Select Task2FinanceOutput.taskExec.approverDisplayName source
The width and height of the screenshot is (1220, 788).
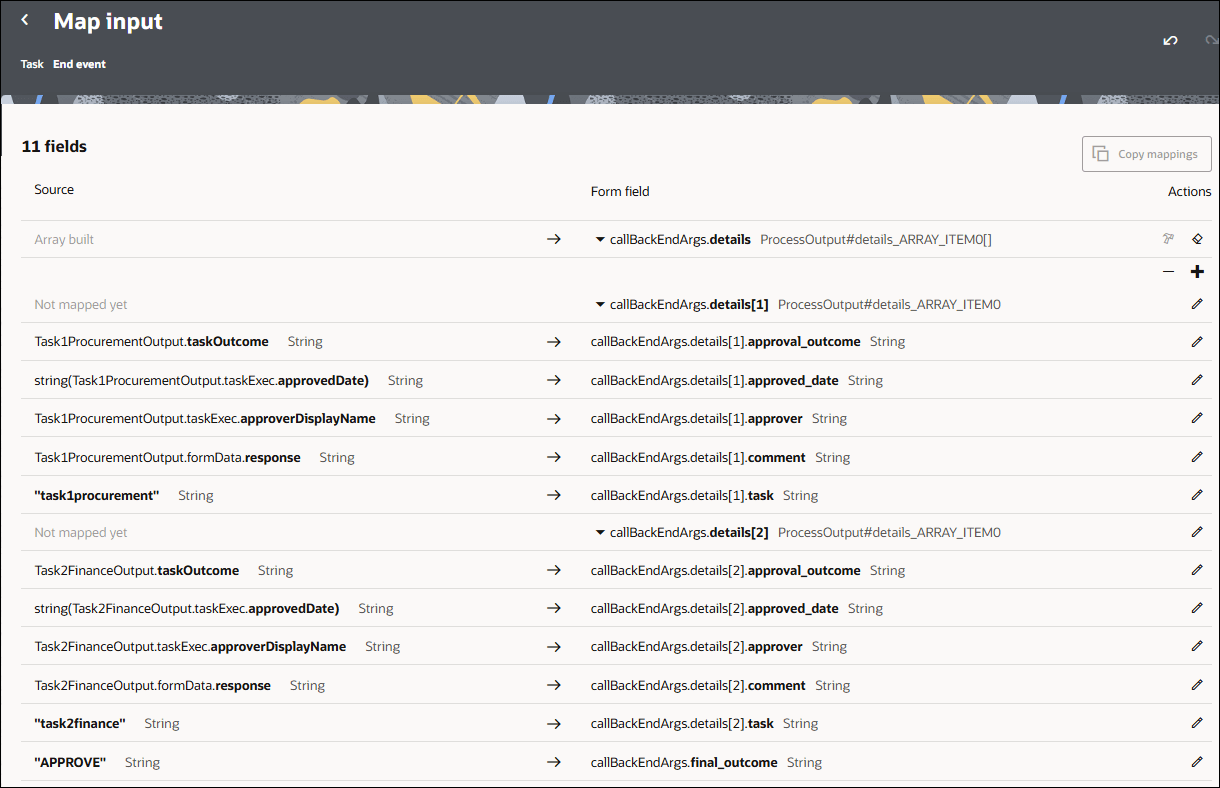pos(190,646)
